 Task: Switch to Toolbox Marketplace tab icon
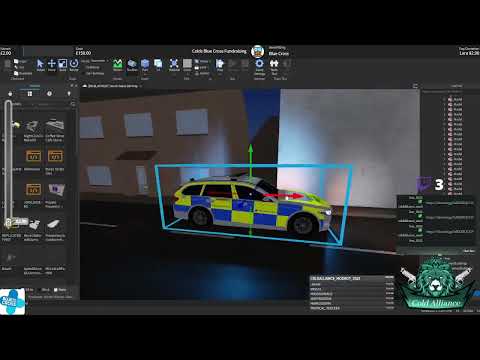click(x=10, y=94)
